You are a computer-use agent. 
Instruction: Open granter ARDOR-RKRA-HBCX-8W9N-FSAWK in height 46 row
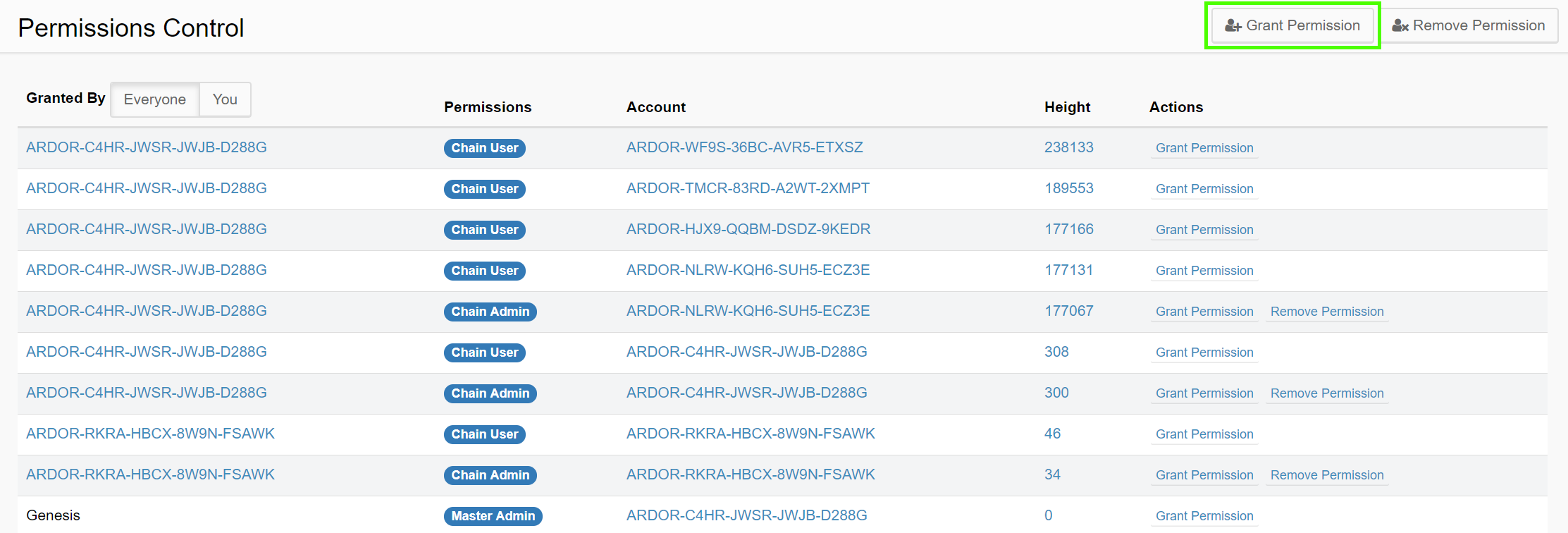(x=150, y=434)
